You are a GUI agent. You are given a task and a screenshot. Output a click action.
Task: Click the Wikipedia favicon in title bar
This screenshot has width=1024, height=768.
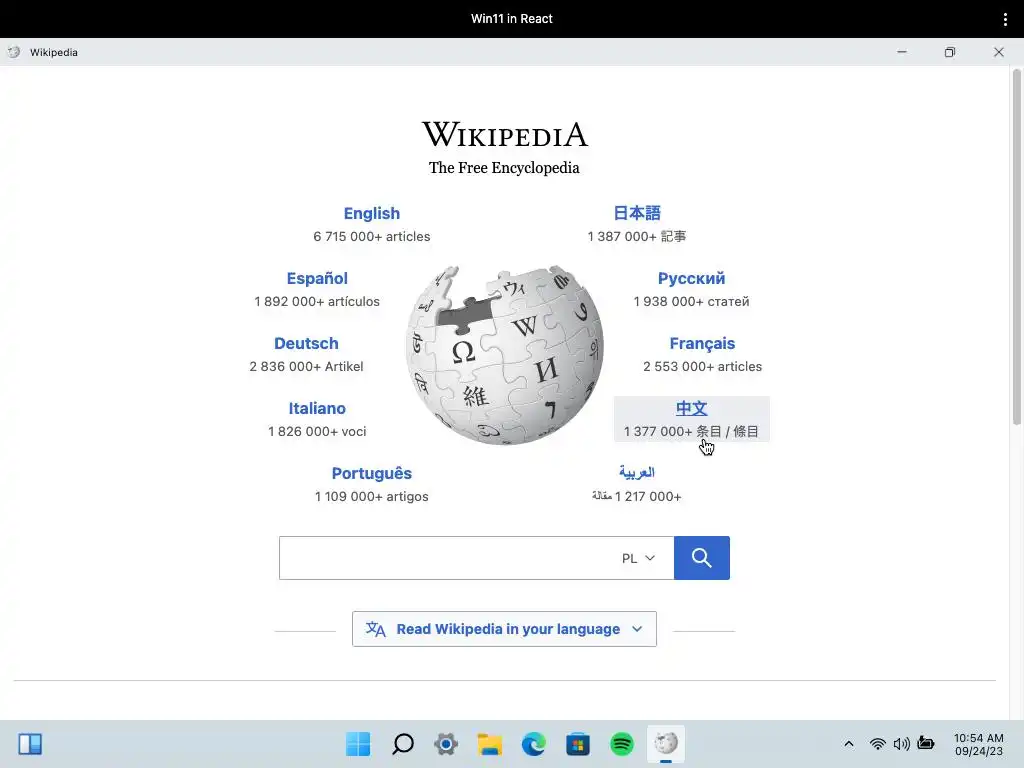pyautogui.click(x=14, y=52)
